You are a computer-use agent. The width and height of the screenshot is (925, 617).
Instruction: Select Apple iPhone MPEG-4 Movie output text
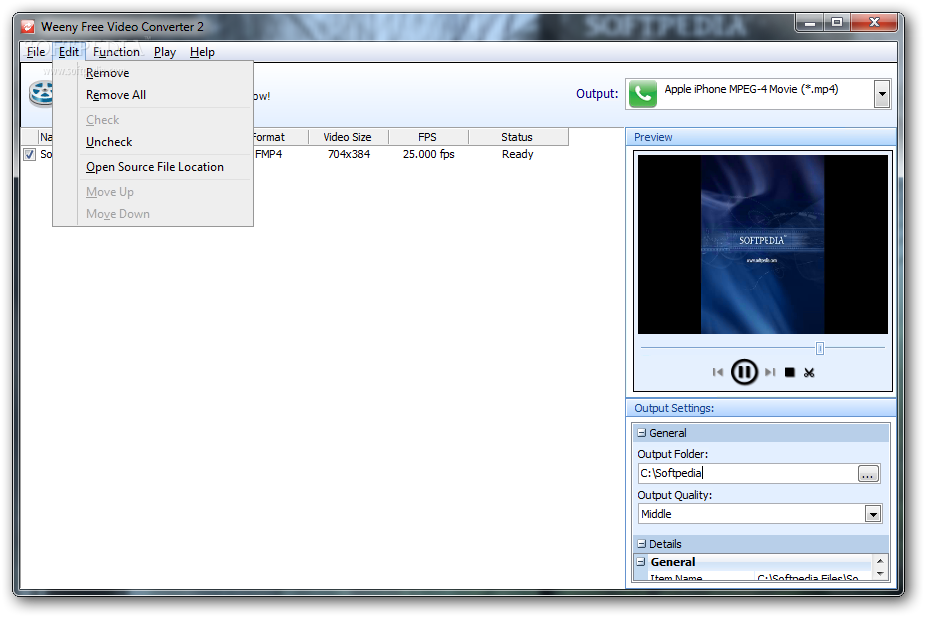751,89
